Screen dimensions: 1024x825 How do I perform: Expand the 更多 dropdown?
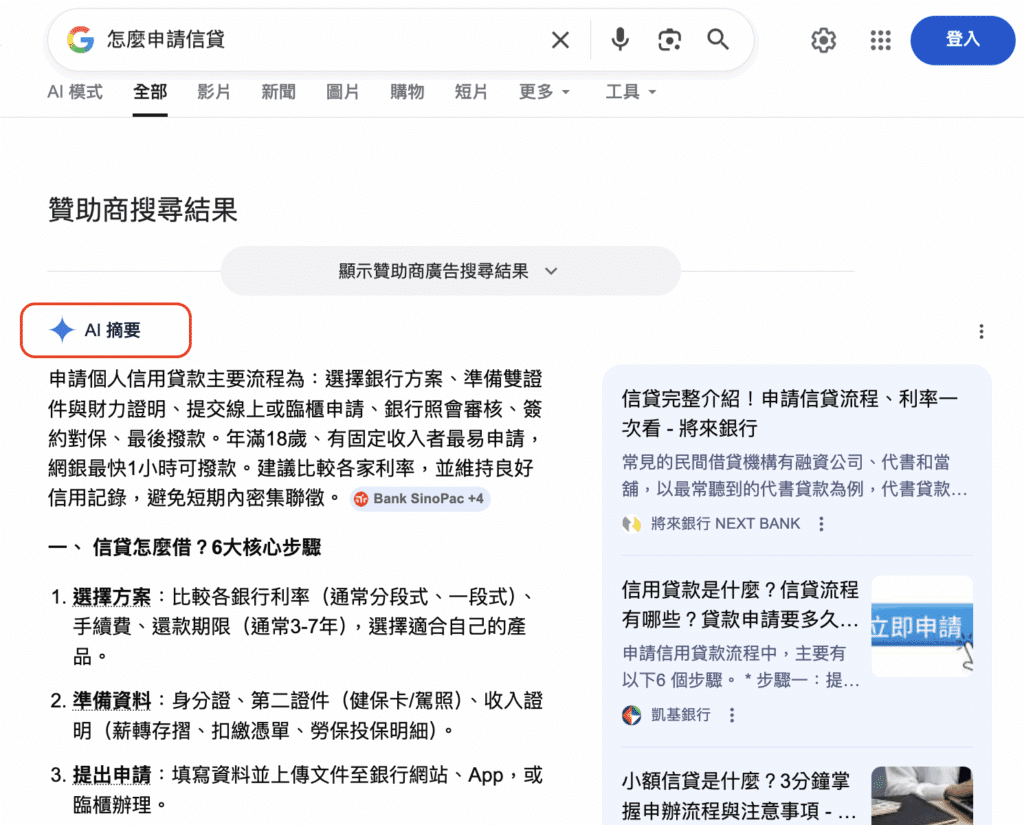(x=544, y=91)
